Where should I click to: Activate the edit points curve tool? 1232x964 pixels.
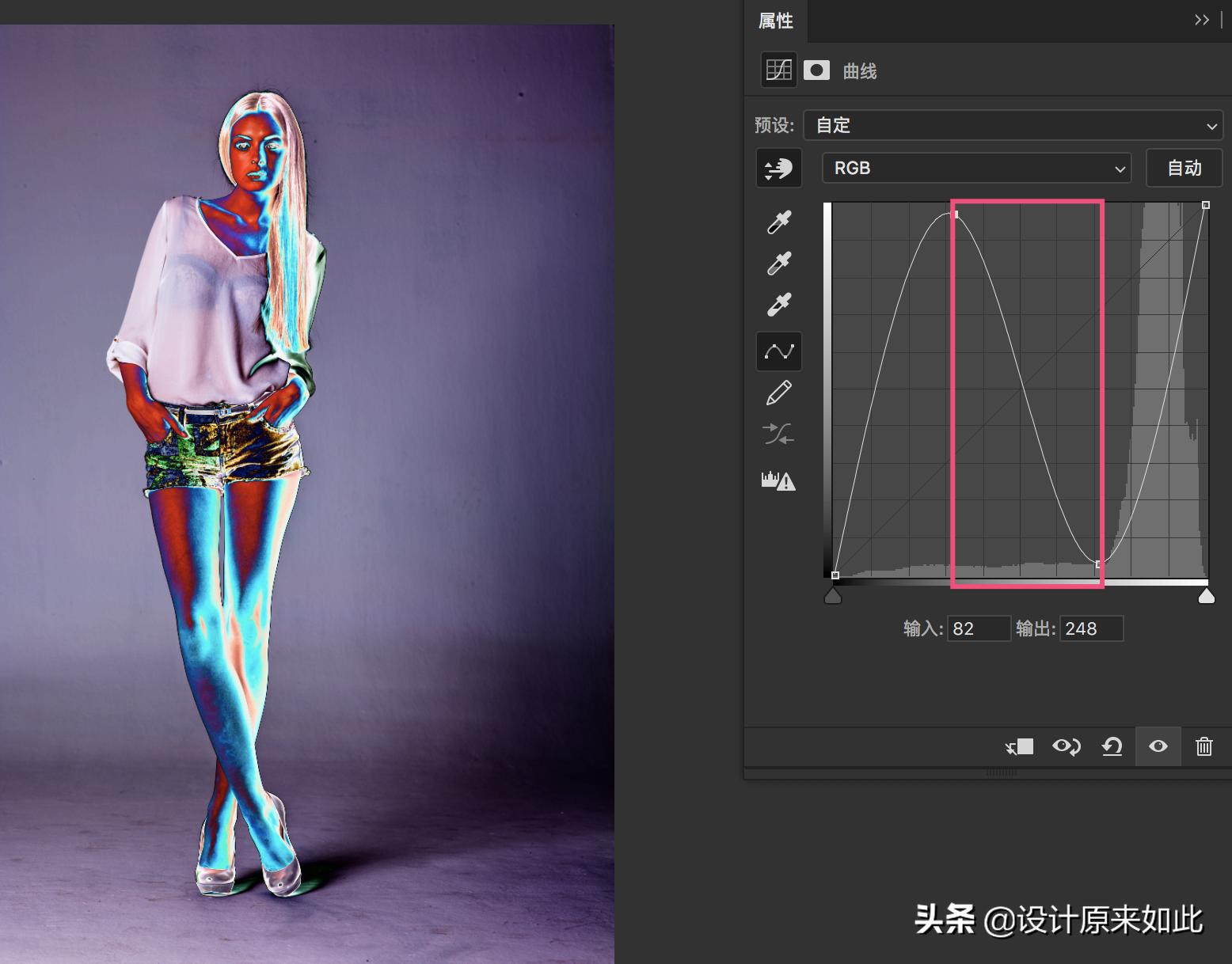778,351
